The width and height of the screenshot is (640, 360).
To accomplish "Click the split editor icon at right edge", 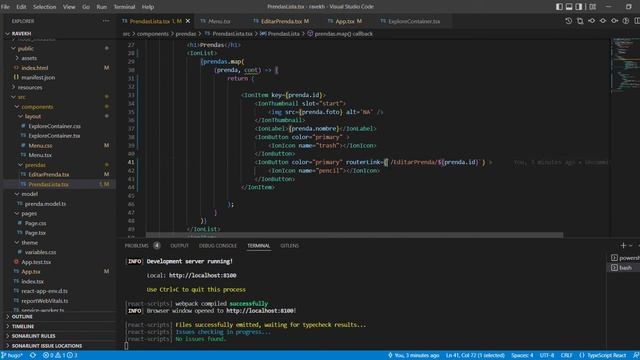I will 637,21.
